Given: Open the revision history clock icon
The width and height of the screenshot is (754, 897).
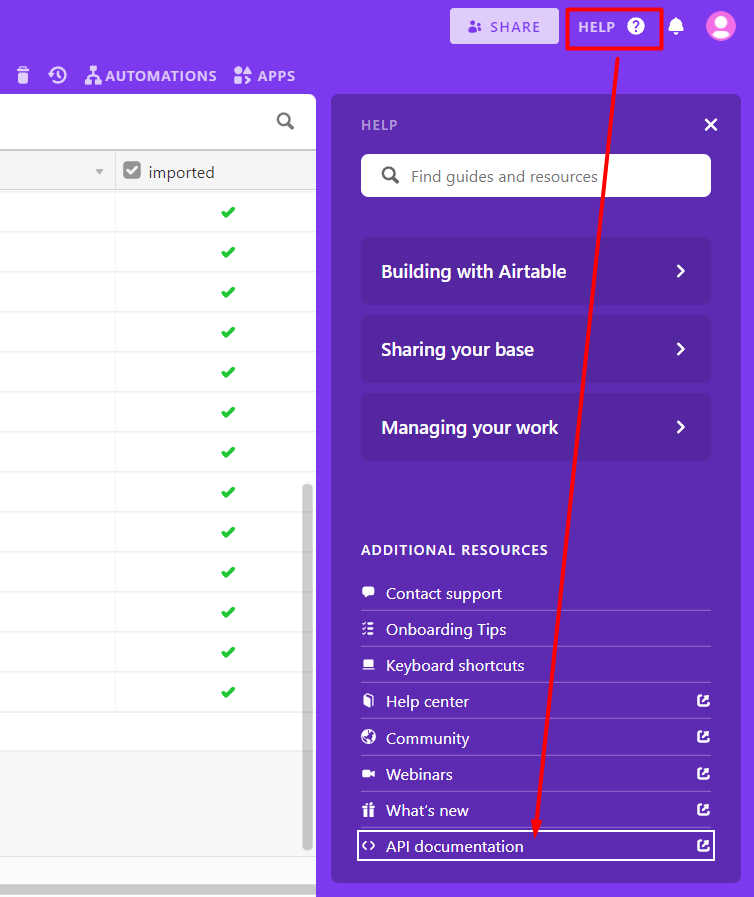Looking at the screenshot, I should [x=58, y=75].
